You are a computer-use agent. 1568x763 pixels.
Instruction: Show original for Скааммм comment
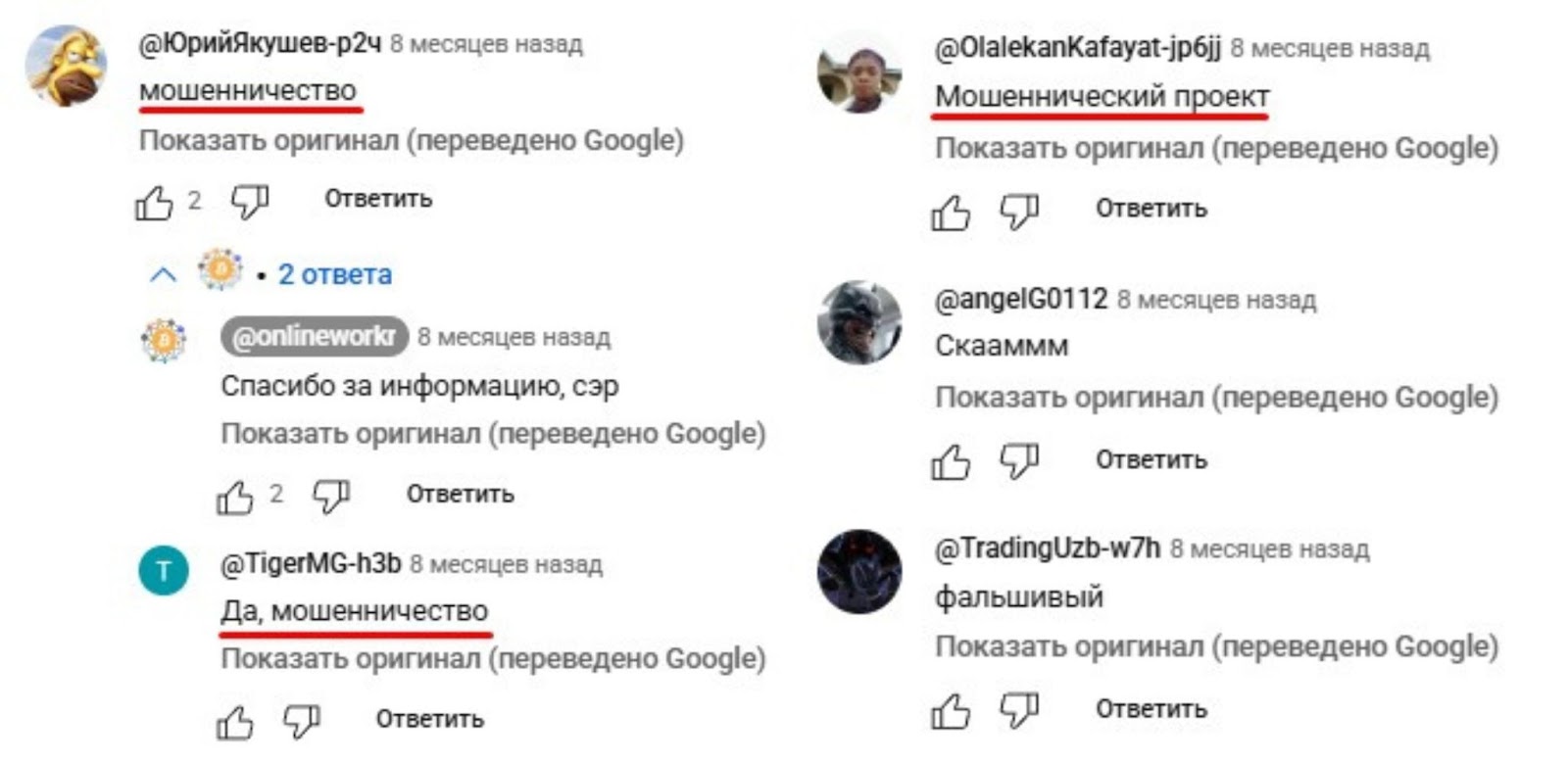click(x=1216, y=398)
